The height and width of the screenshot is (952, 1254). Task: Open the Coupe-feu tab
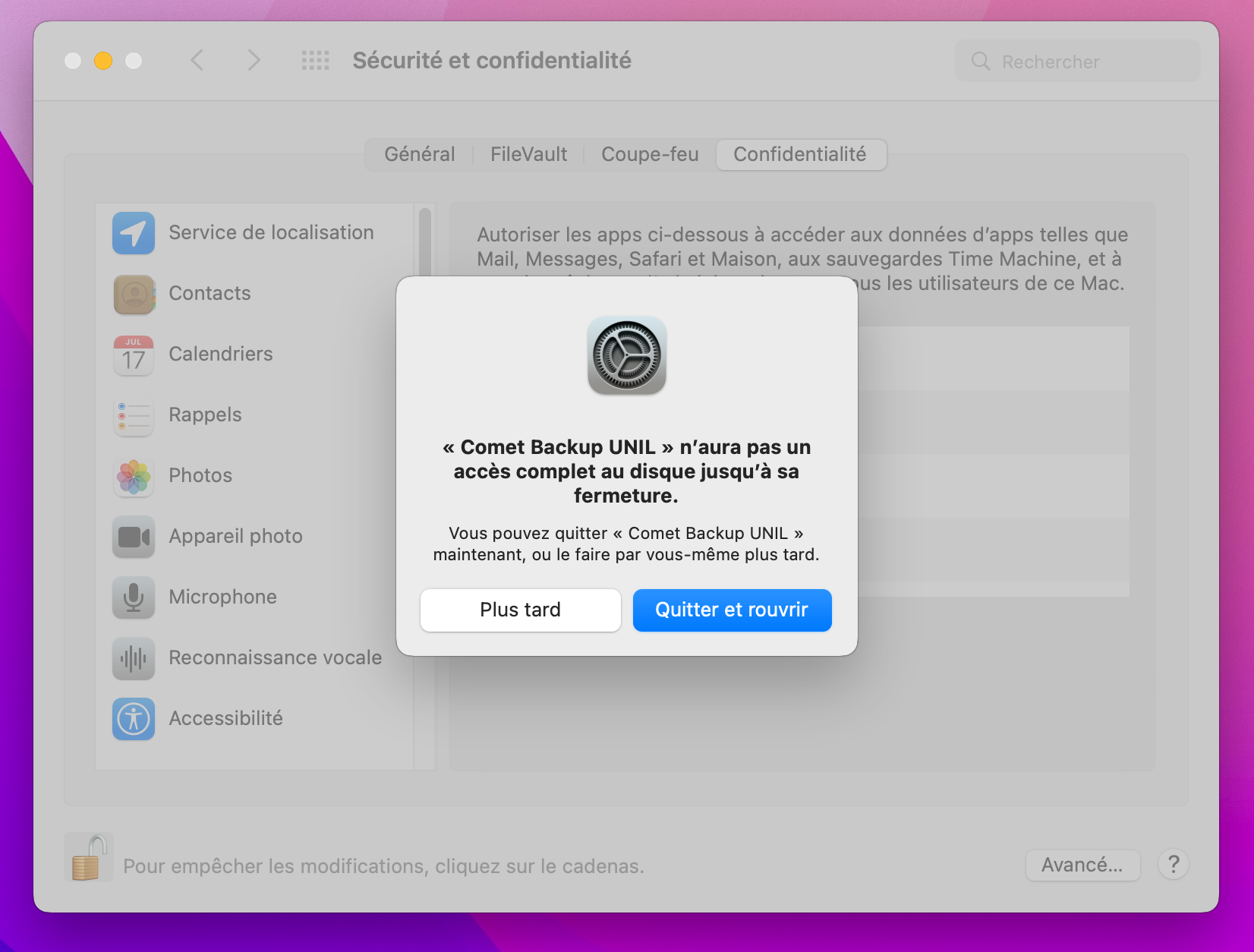click(650, 155)
